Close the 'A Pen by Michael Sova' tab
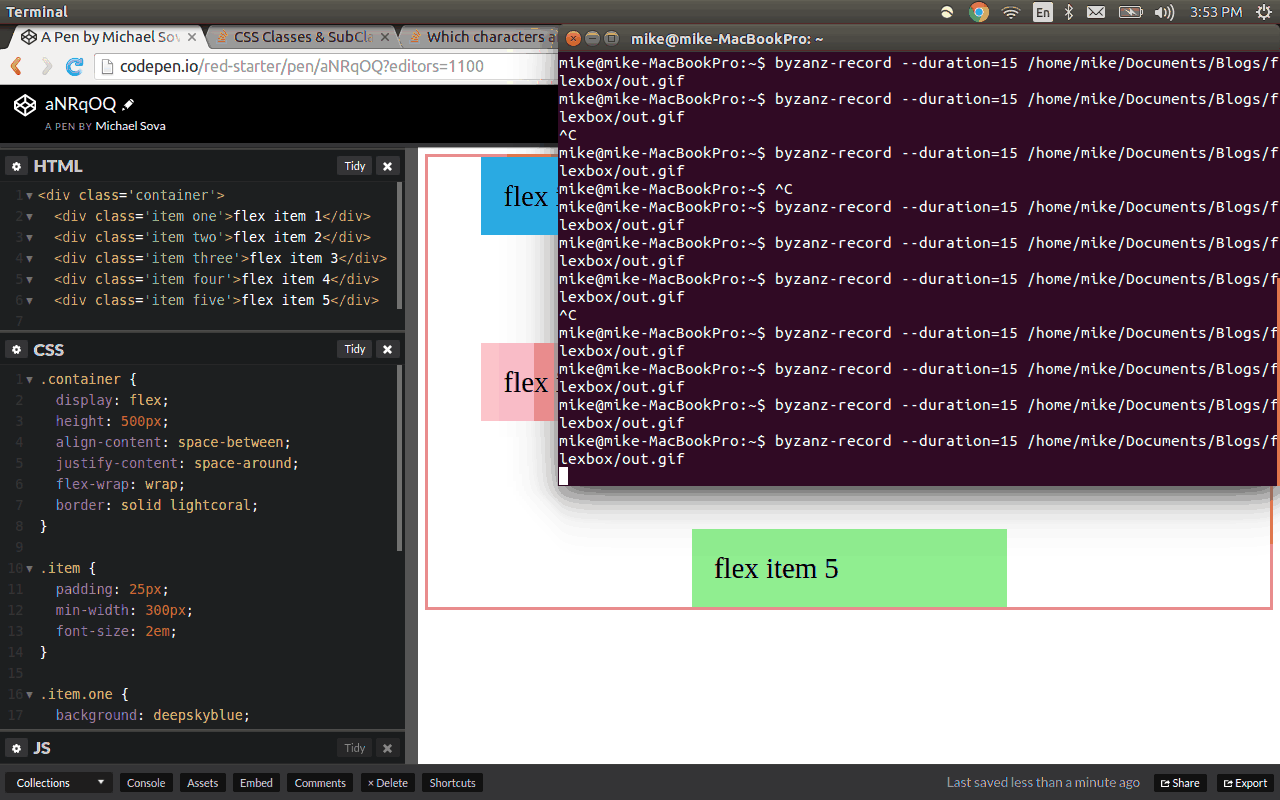This screenshot has height=800, width=1280. pyautogui.click(x=191, y=38)
